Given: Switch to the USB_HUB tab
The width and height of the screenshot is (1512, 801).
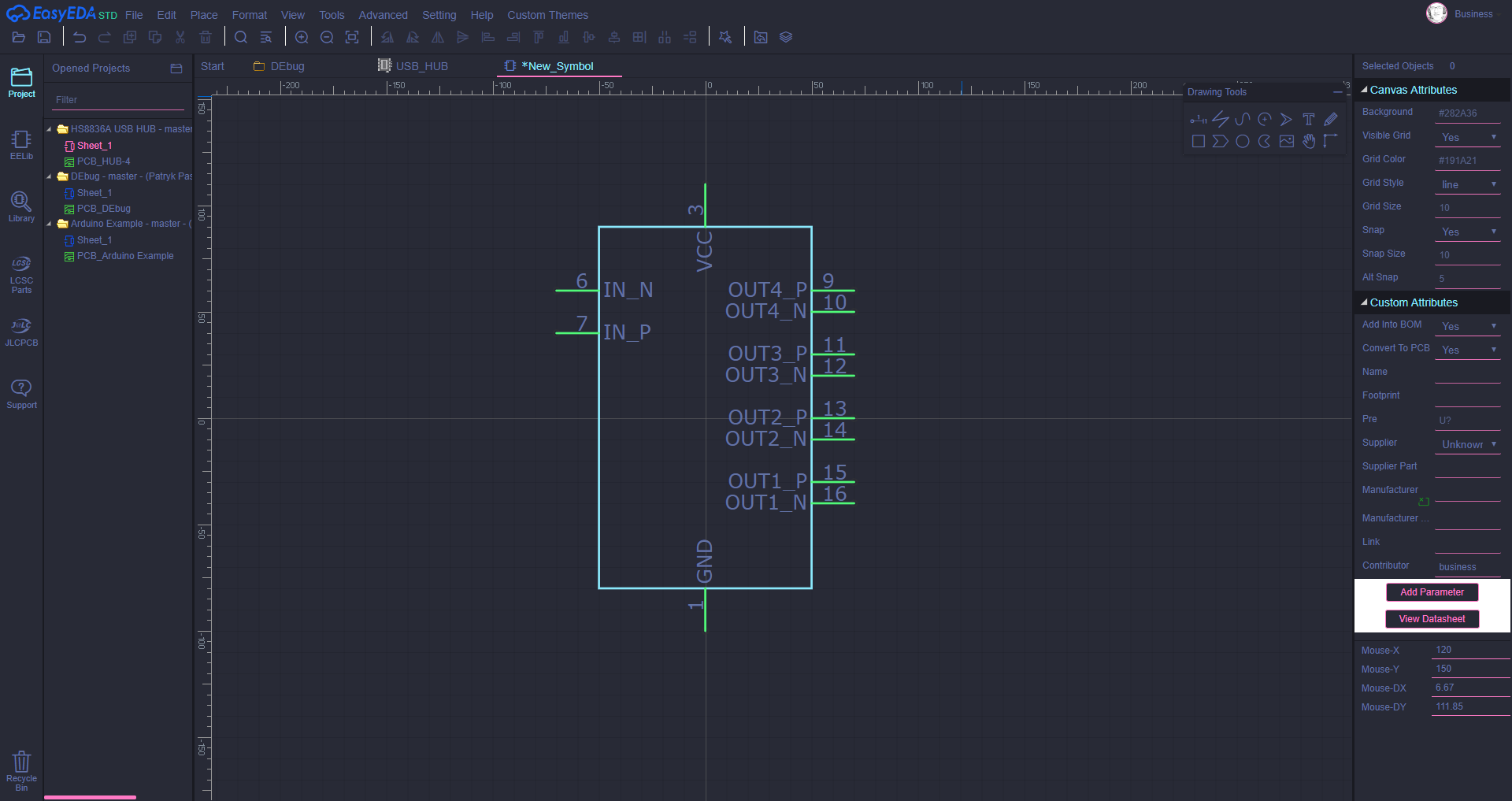Looking at the screenshot, I should pyautogui.click(x=413, y=66).
